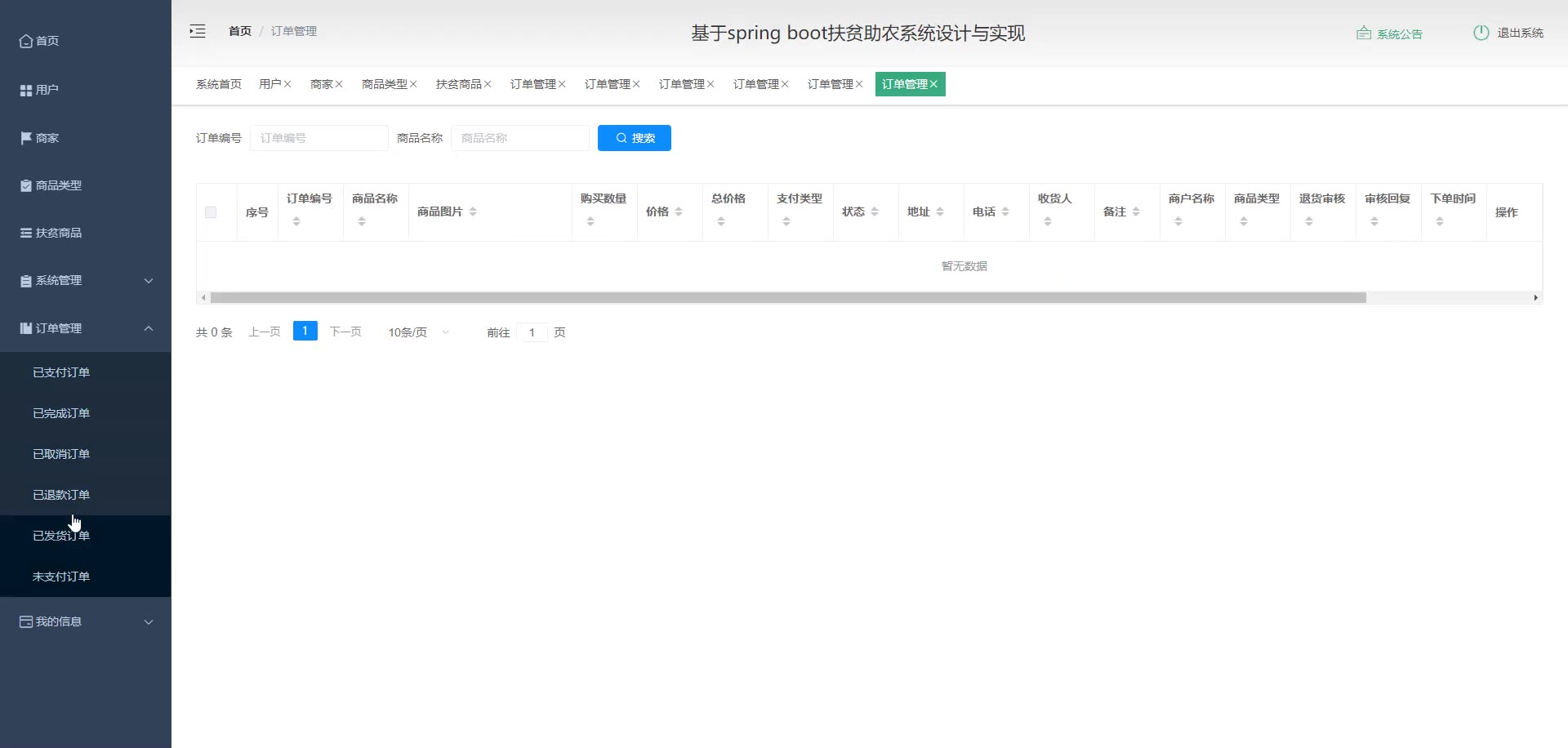Click the system announcement icon

[1363, 33]
